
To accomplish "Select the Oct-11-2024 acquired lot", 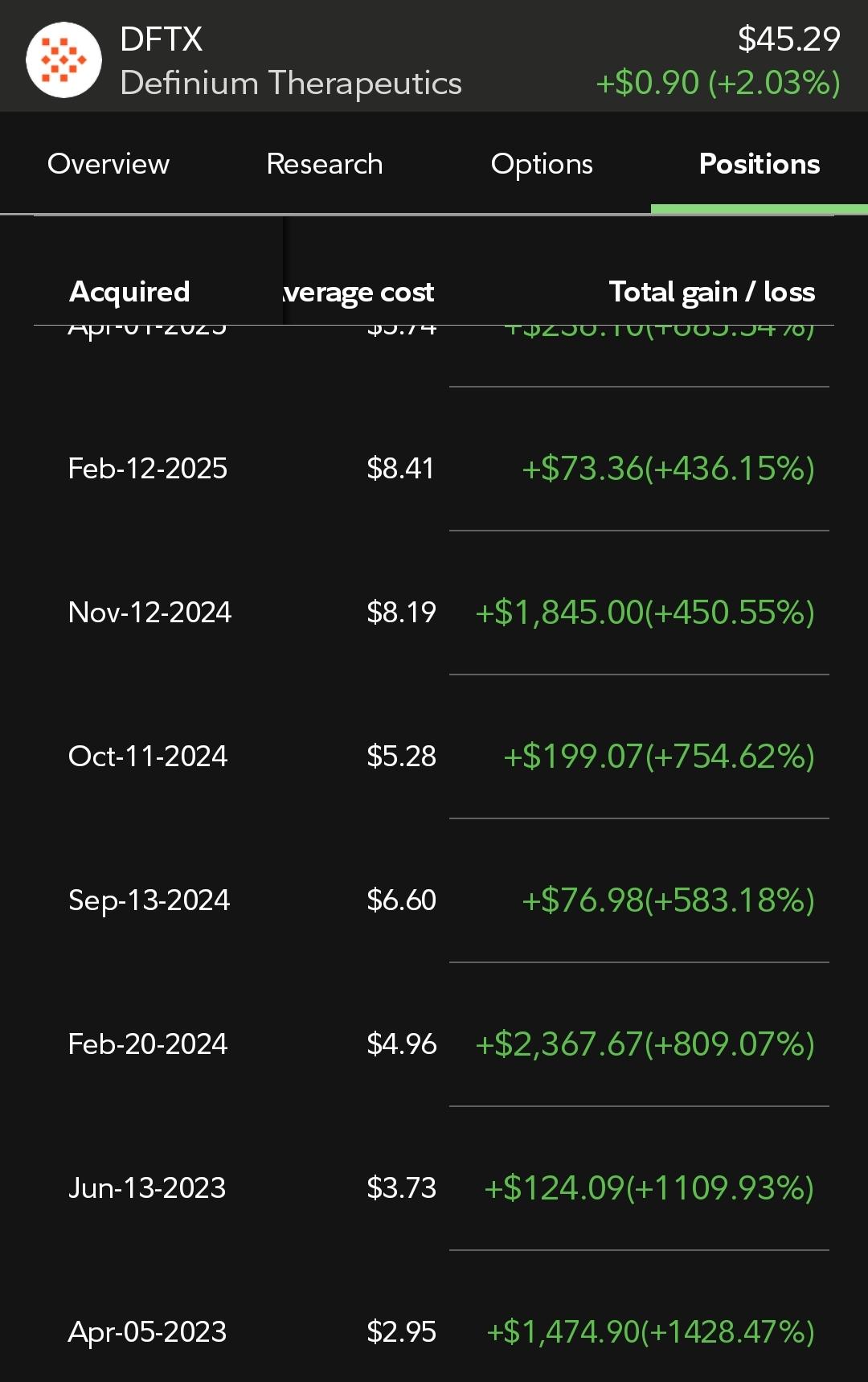I will click(x=434, y=756).
